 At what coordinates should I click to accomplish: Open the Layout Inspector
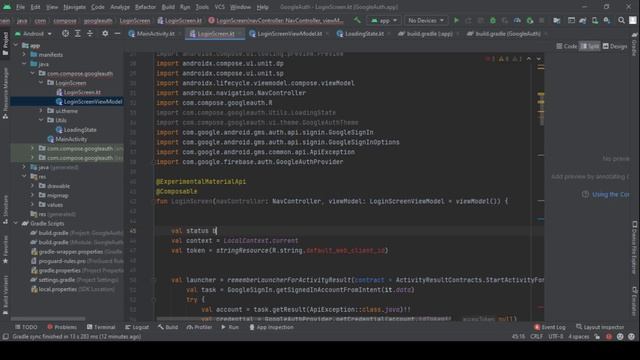(x=600, y=327)
